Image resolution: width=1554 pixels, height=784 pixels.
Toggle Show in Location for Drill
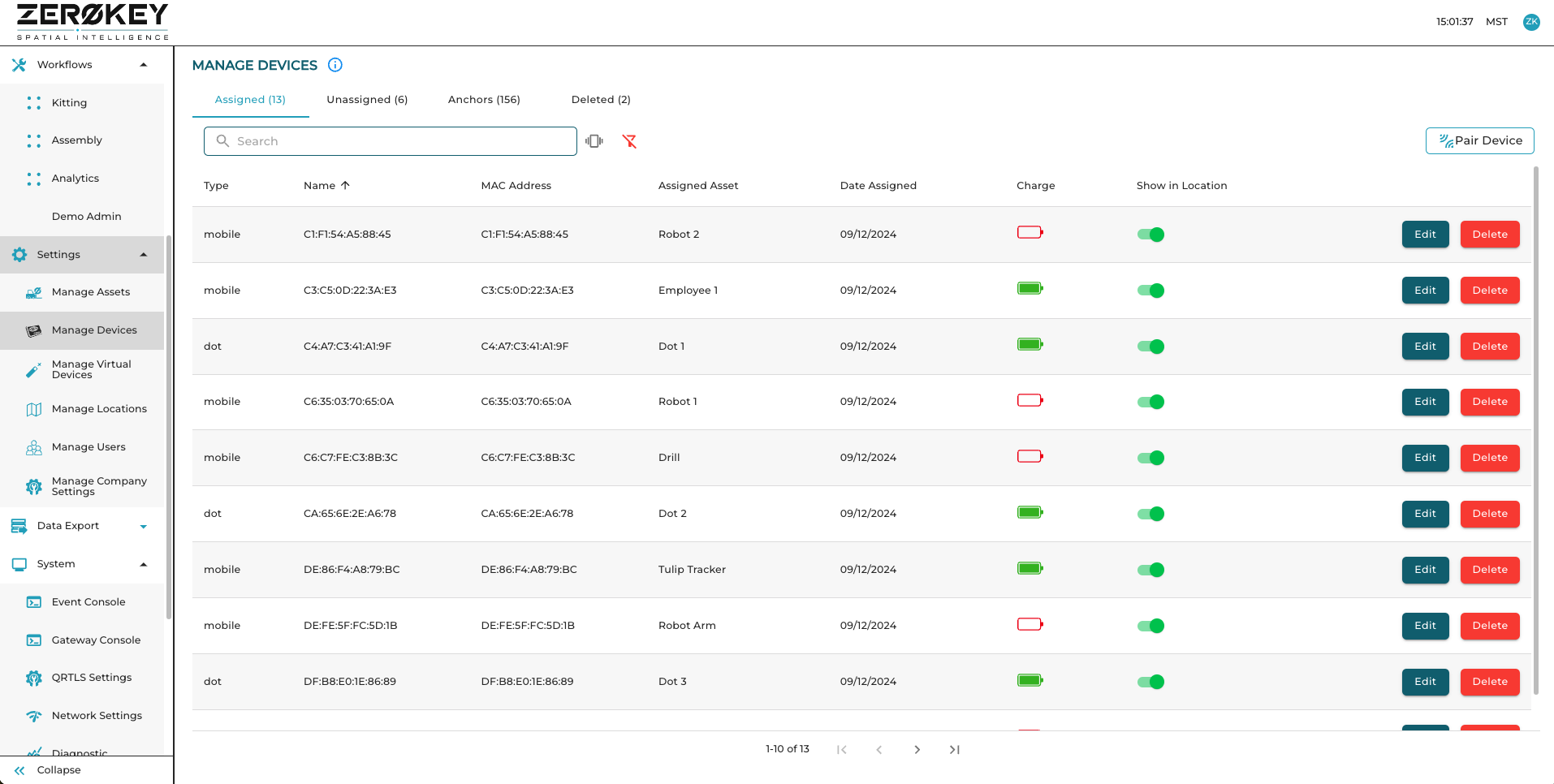coord(1150,458)
